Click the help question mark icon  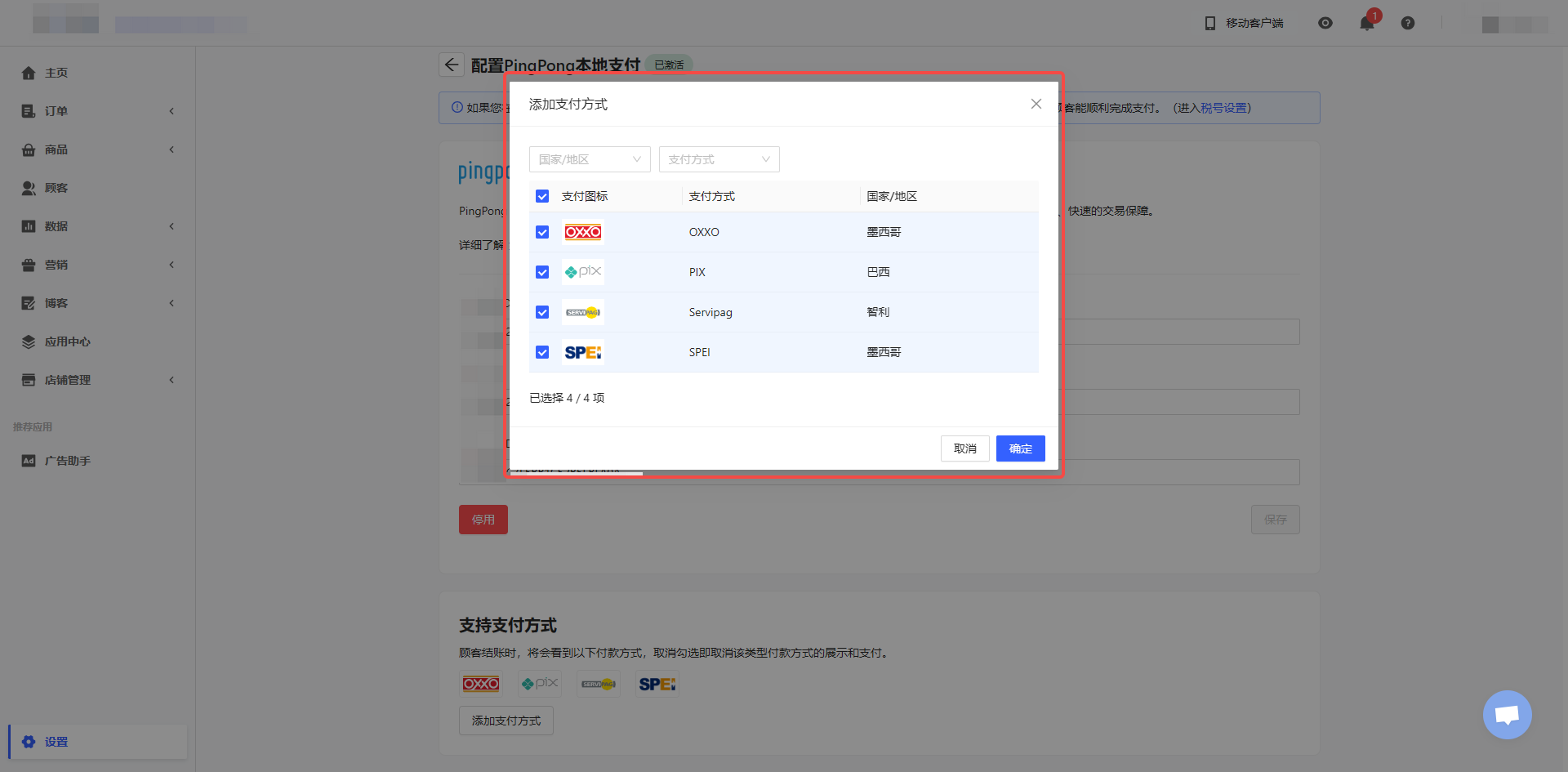[1408, 23]
